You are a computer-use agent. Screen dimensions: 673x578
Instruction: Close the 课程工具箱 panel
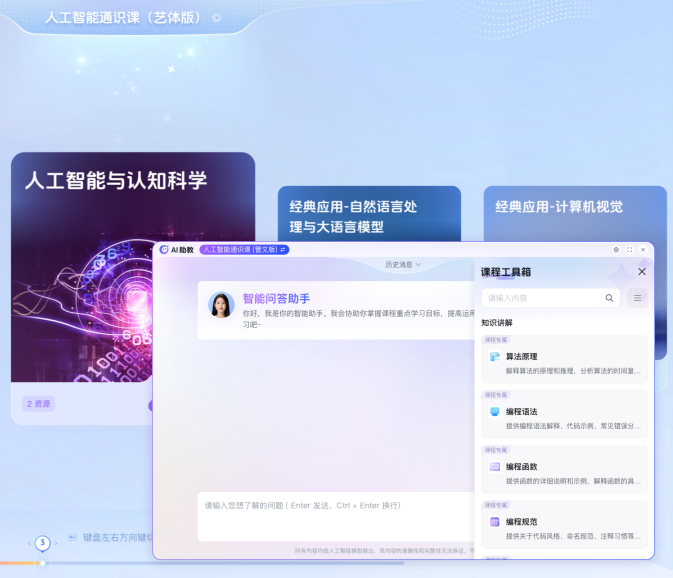point(642,272)
